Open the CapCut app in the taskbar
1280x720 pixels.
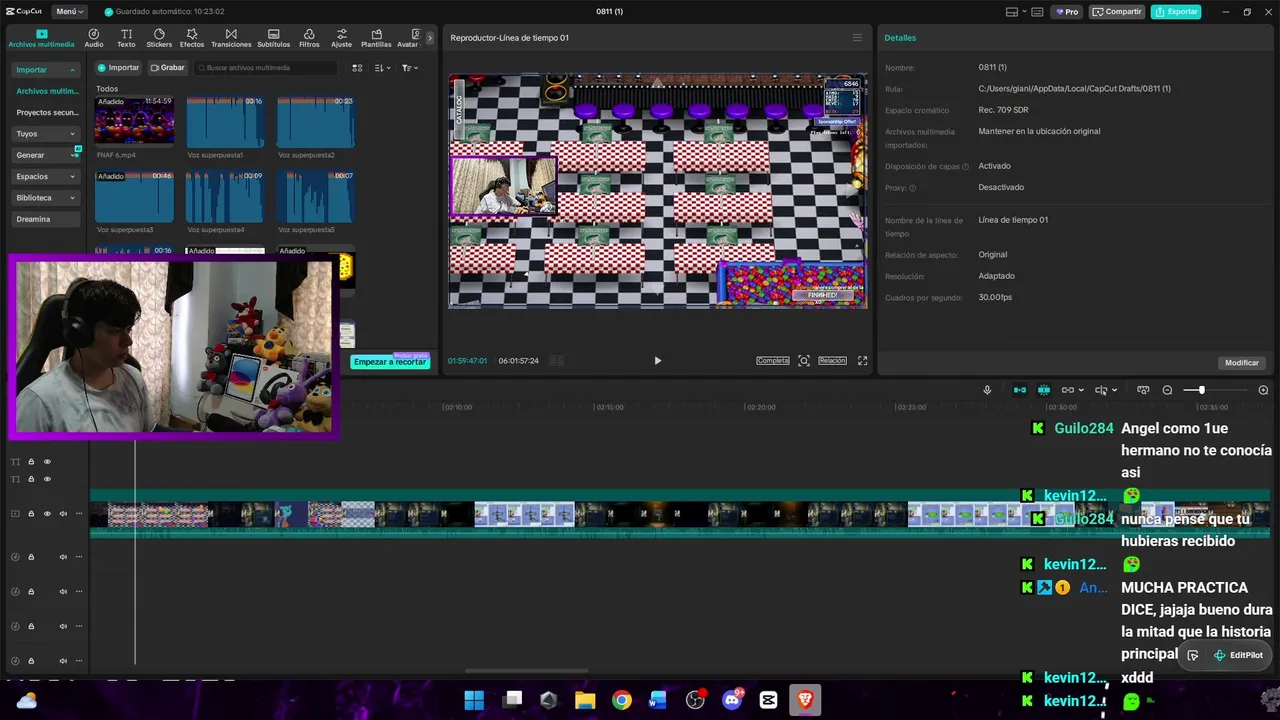(768, 700)
